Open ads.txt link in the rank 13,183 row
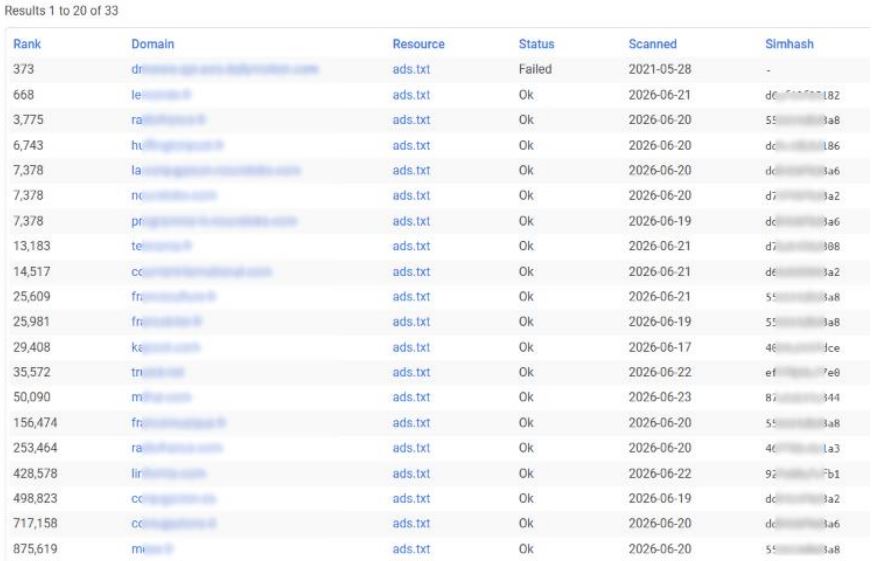 [411, 246]
